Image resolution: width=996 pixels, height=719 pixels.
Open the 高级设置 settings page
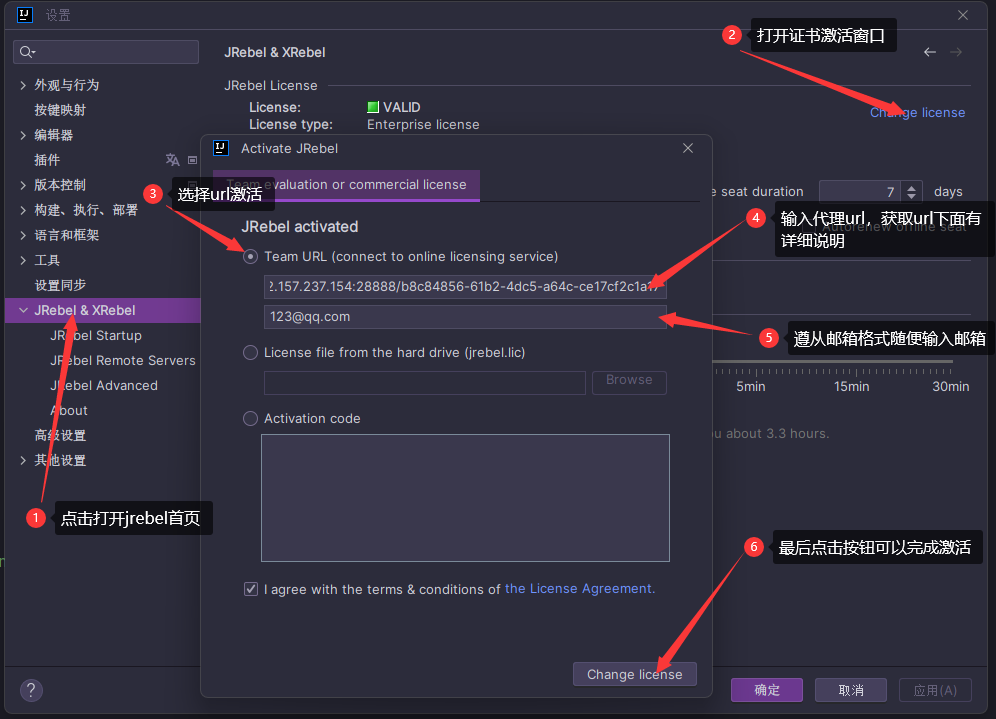tap(60, 435)
